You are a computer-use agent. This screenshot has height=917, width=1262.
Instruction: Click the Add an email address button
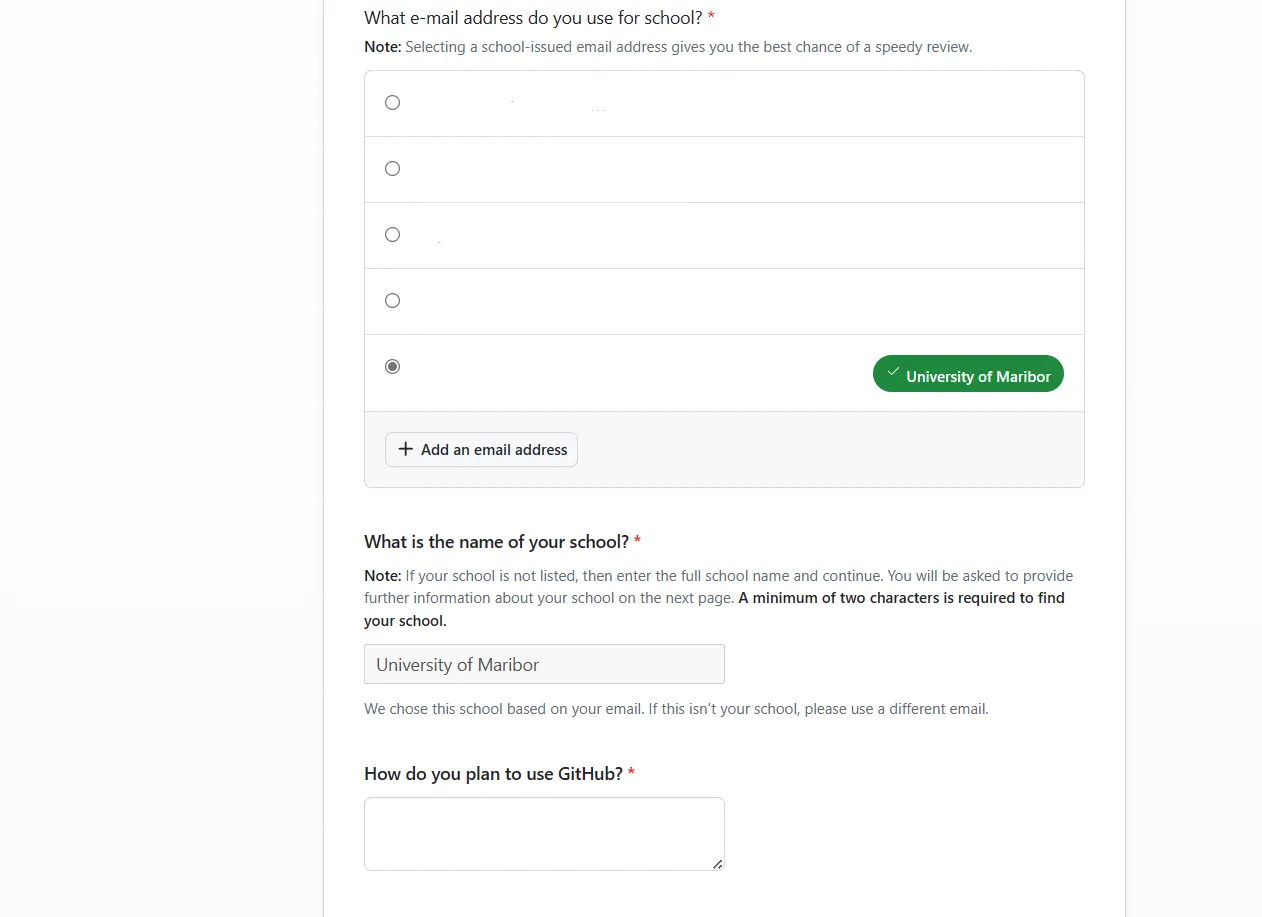click(x=481, y=450)
